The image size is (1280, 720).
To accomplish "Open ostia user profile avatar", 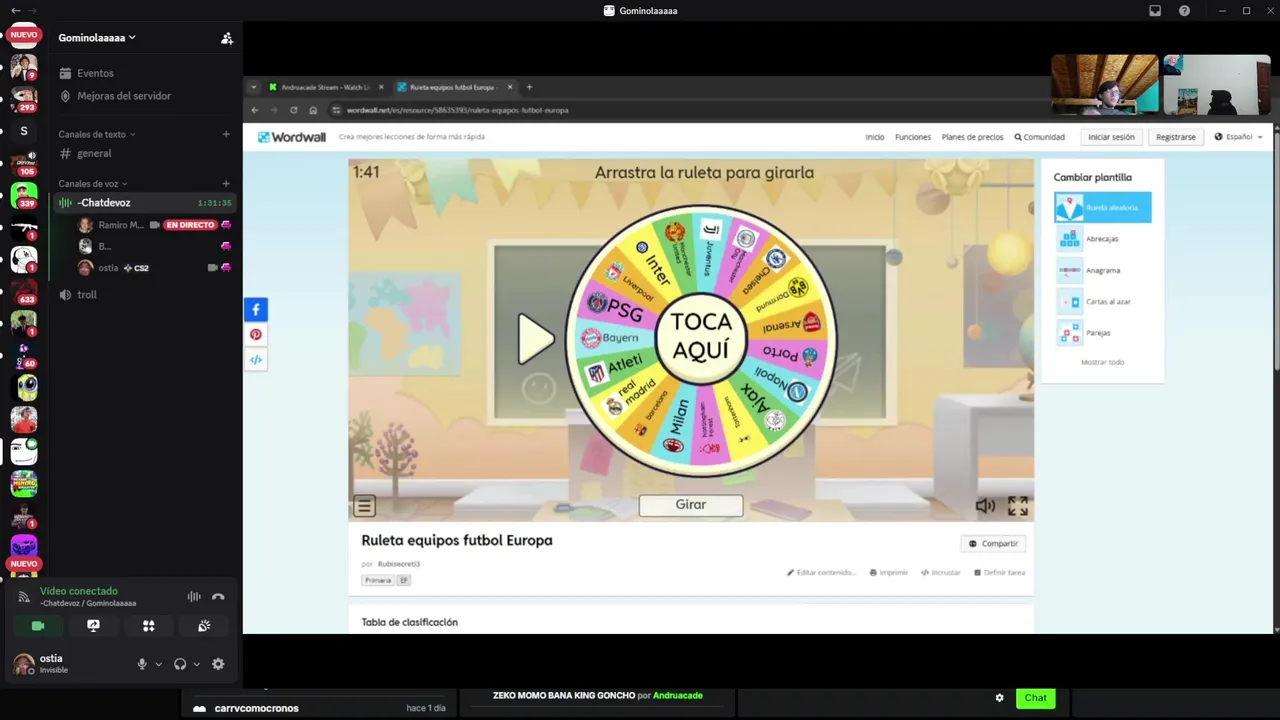I will point(24,664).
